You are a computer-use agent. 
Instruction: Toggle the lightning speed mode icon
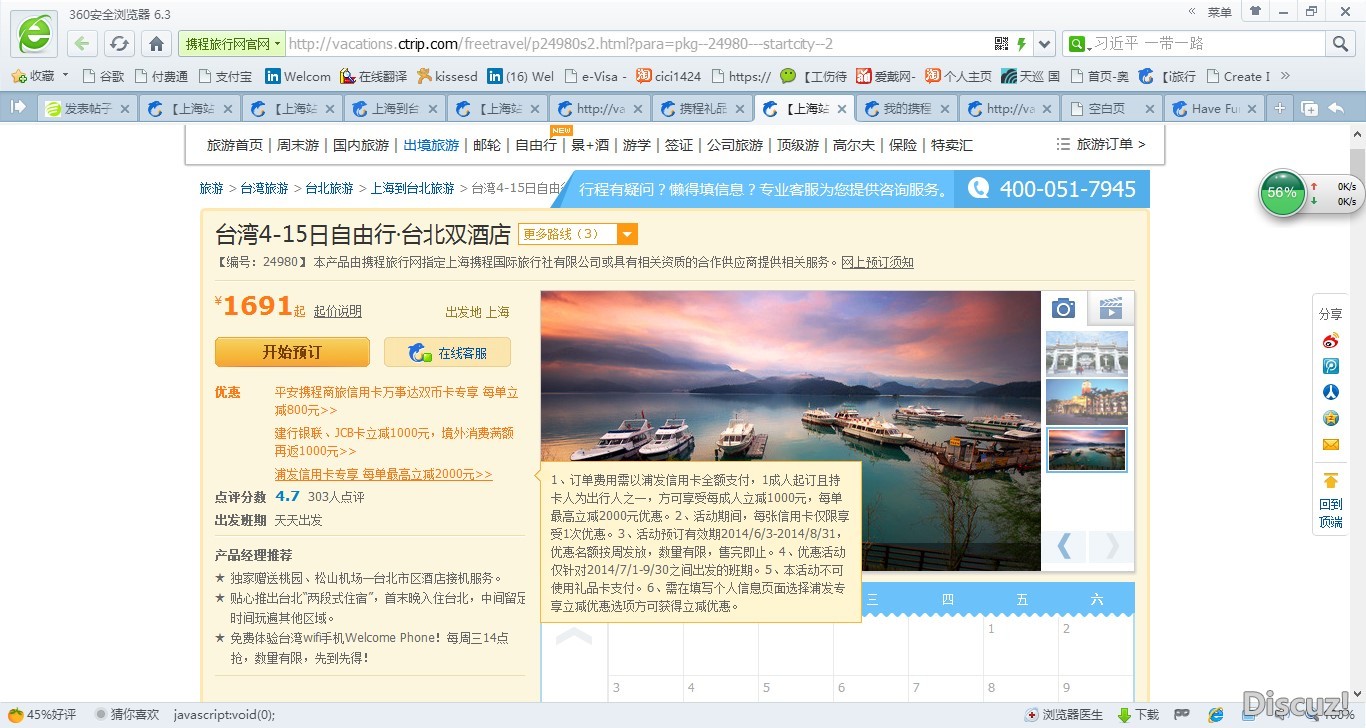click(1021, 44)
